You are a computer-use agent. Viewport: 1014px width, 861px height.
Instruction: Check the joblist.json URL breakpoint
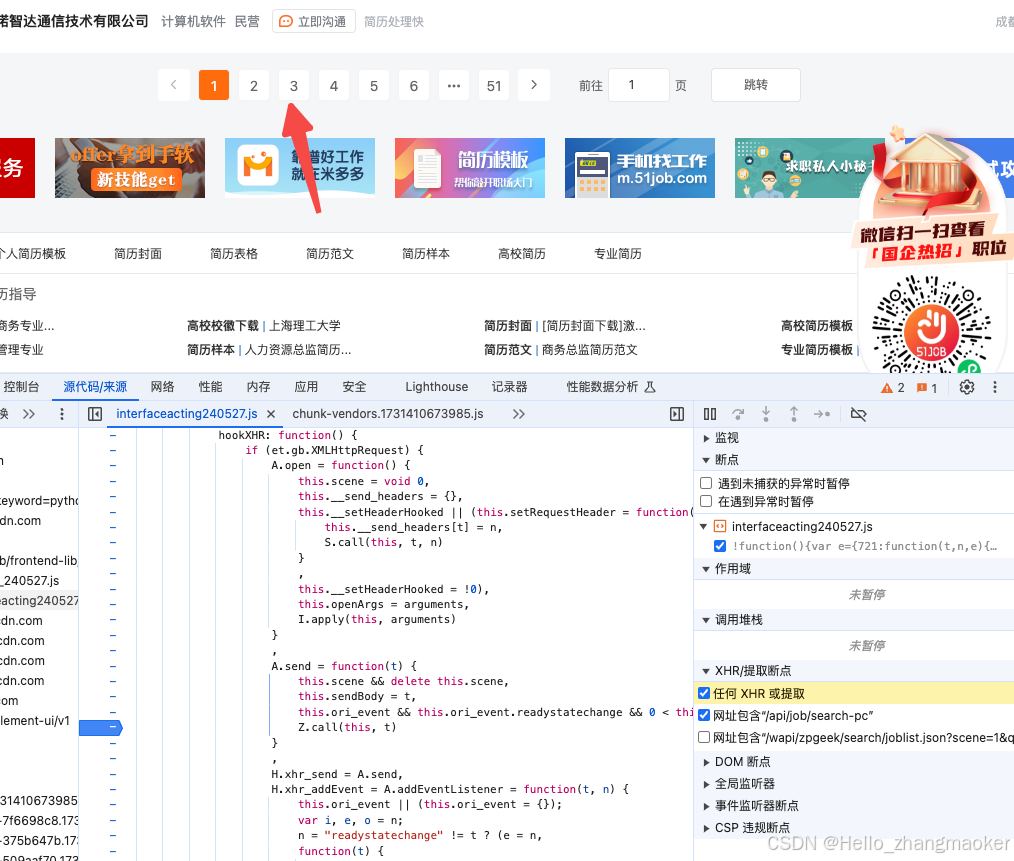click(704, 737)
